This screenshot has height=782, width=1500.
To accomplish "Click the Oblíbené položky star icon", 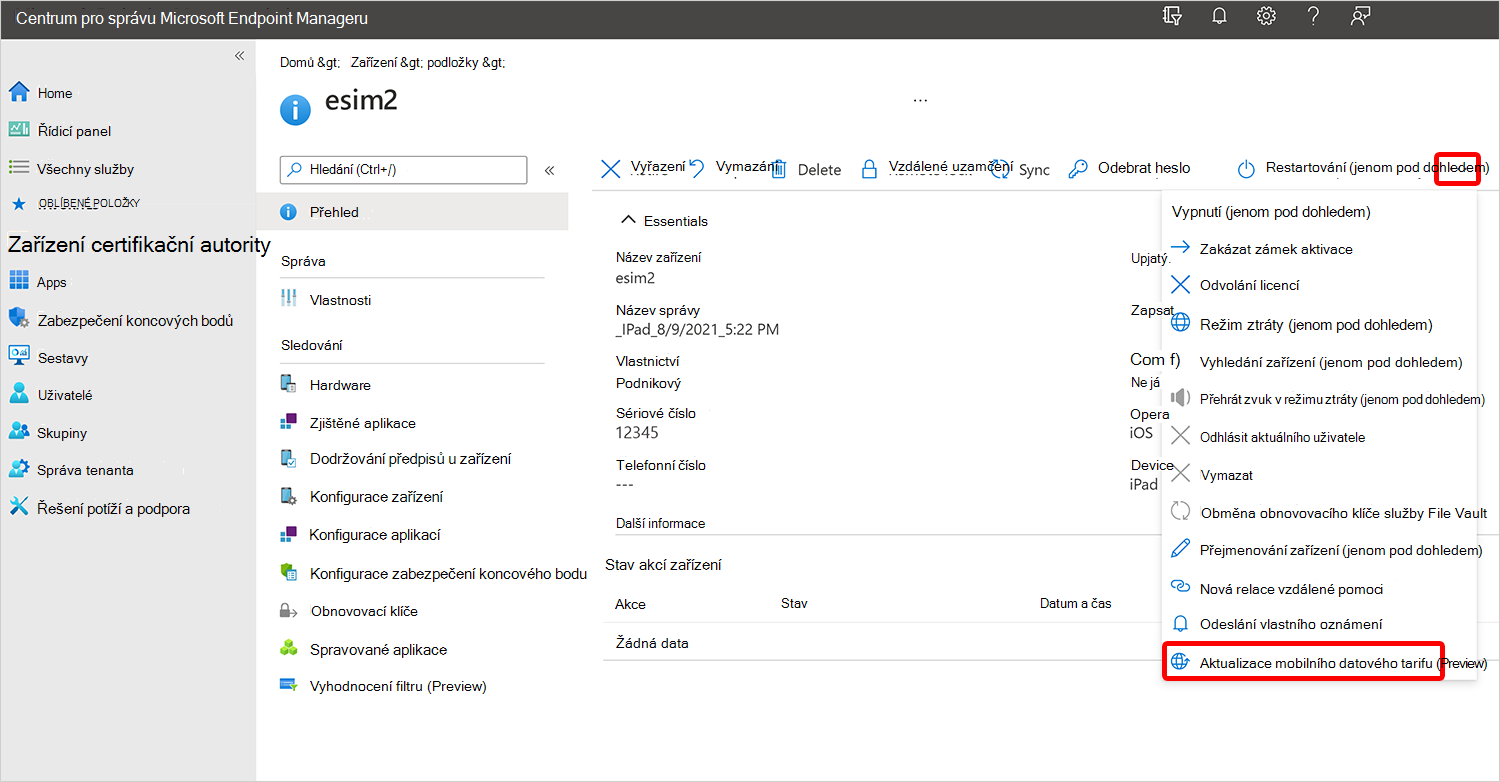I will click(19, 204).
